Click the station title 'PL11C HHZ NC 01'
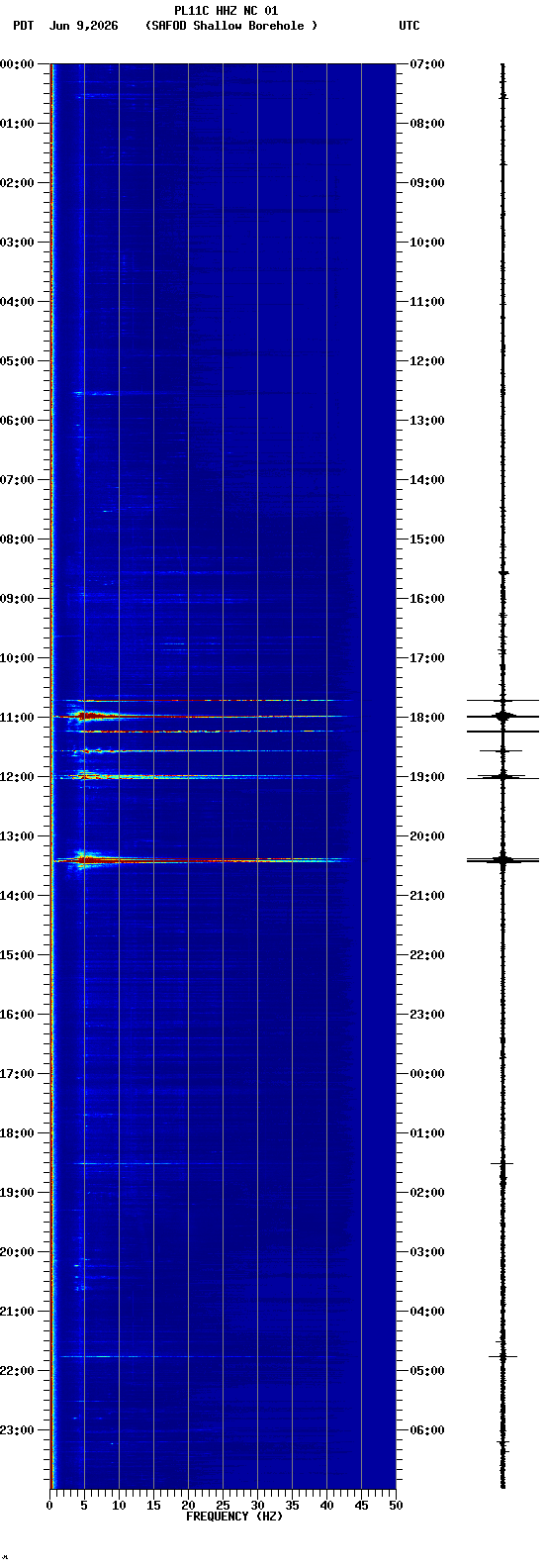The width and height of the screenshot is (546, 1568). click(x=226, y=11)
